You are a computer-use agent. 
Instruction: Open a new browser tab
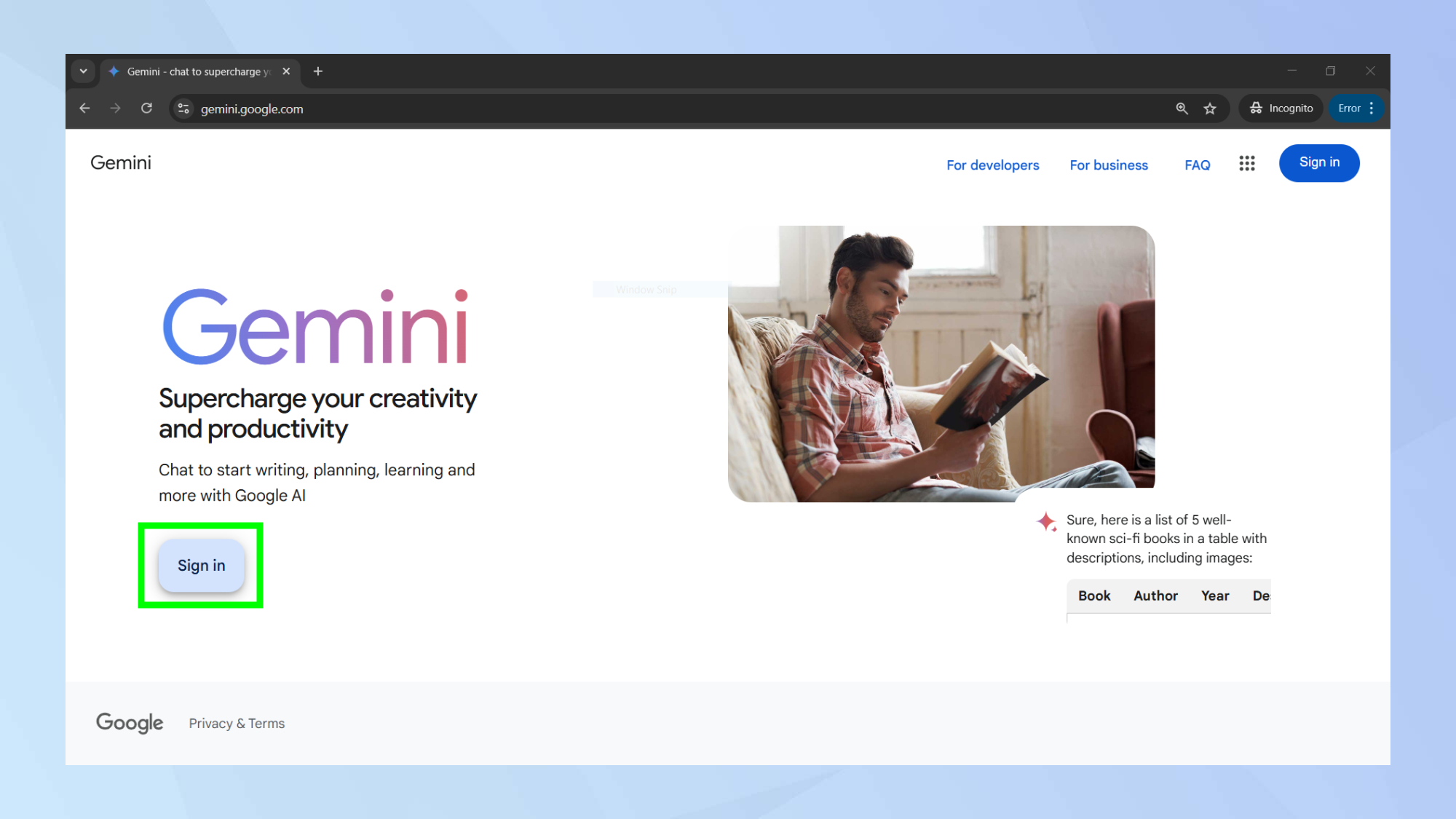point(318,71)
